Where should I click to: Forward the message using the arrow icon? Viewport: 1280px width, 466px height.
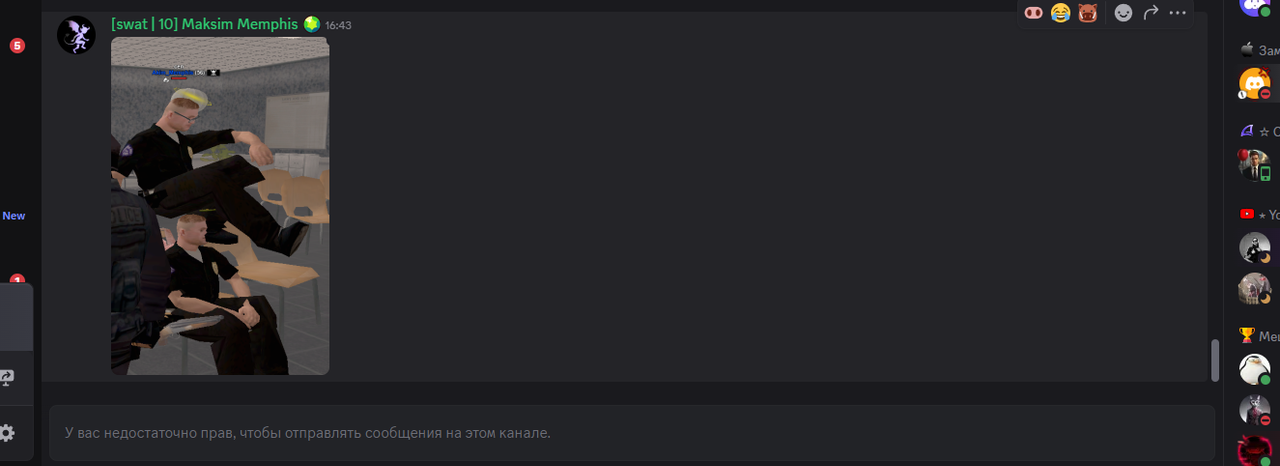[x=1151, y=12]
